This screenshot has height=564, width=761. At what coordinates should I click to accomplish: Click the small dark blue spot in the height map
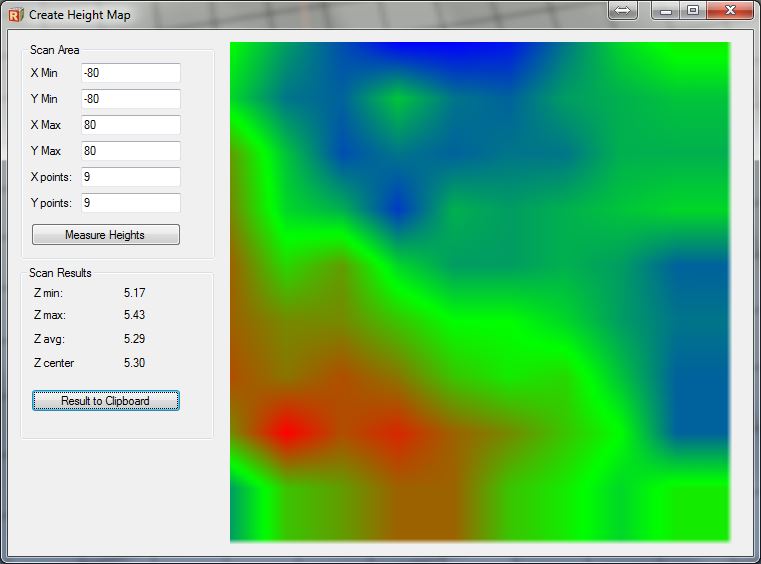[x=398, y=206]
